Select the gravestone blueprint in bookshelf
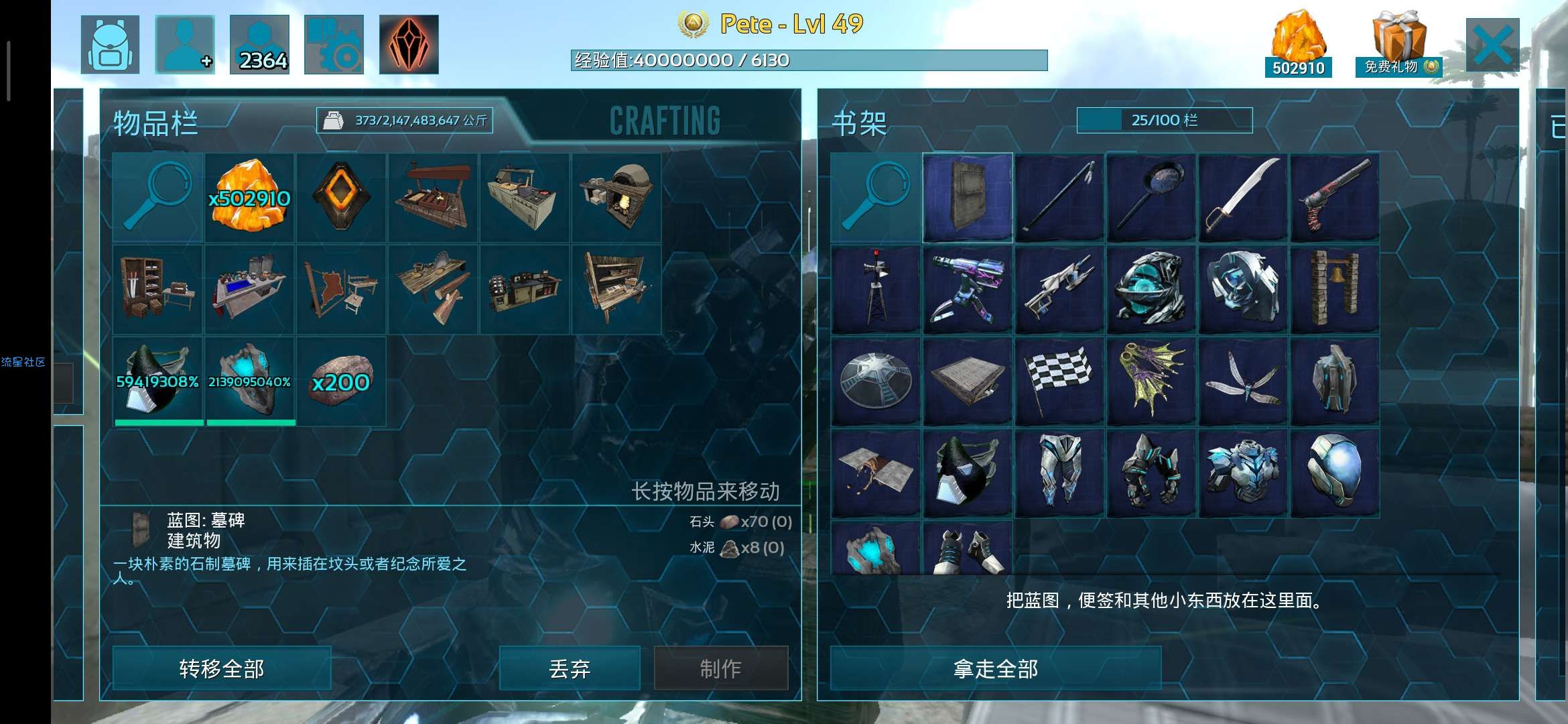The width and height of the screenshot is (1568, 724). tap(968, 198)
